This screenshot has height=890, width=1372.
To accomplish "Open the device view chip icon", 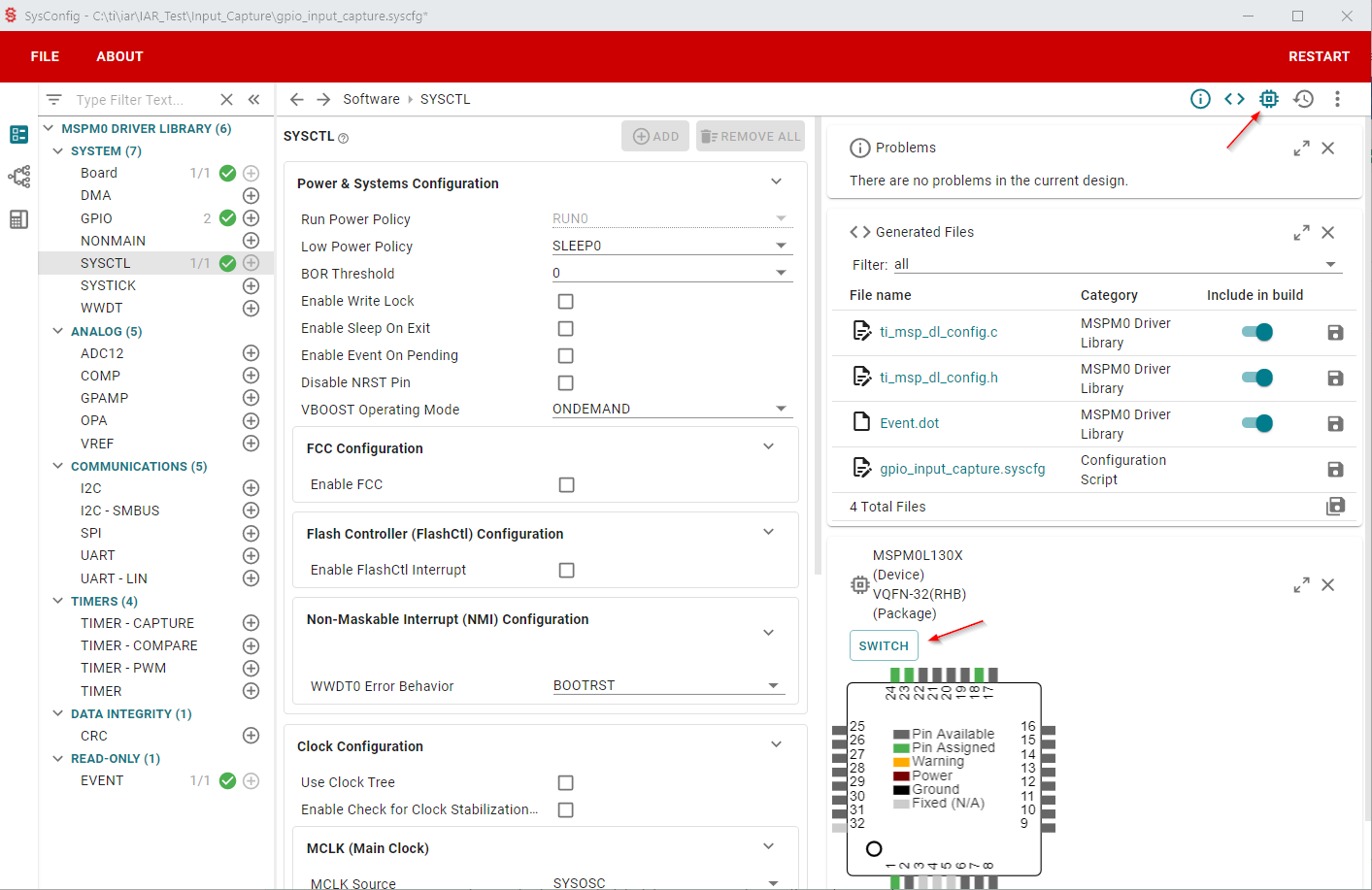I will click(1268, 99).
